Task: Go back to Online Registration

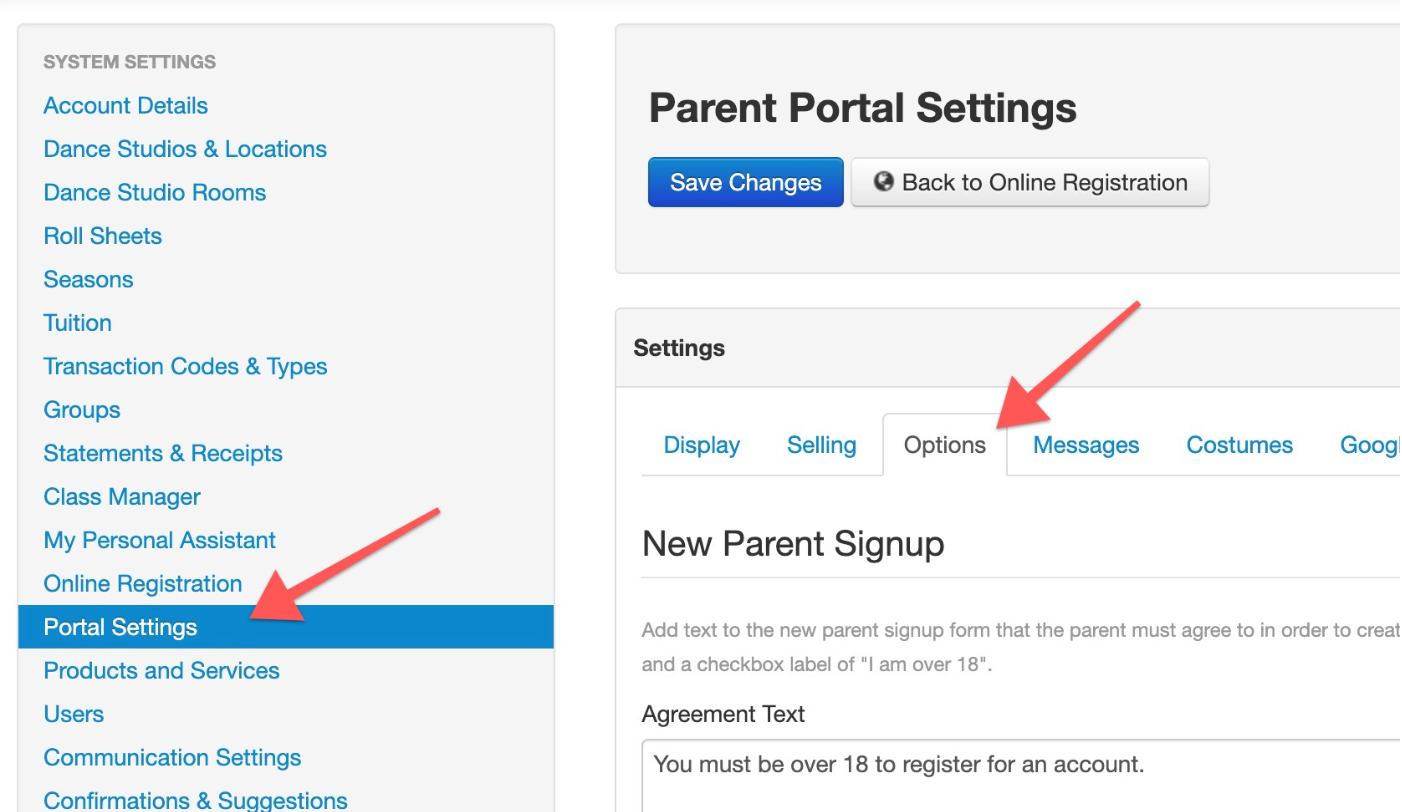Action: click(1030, 182)
